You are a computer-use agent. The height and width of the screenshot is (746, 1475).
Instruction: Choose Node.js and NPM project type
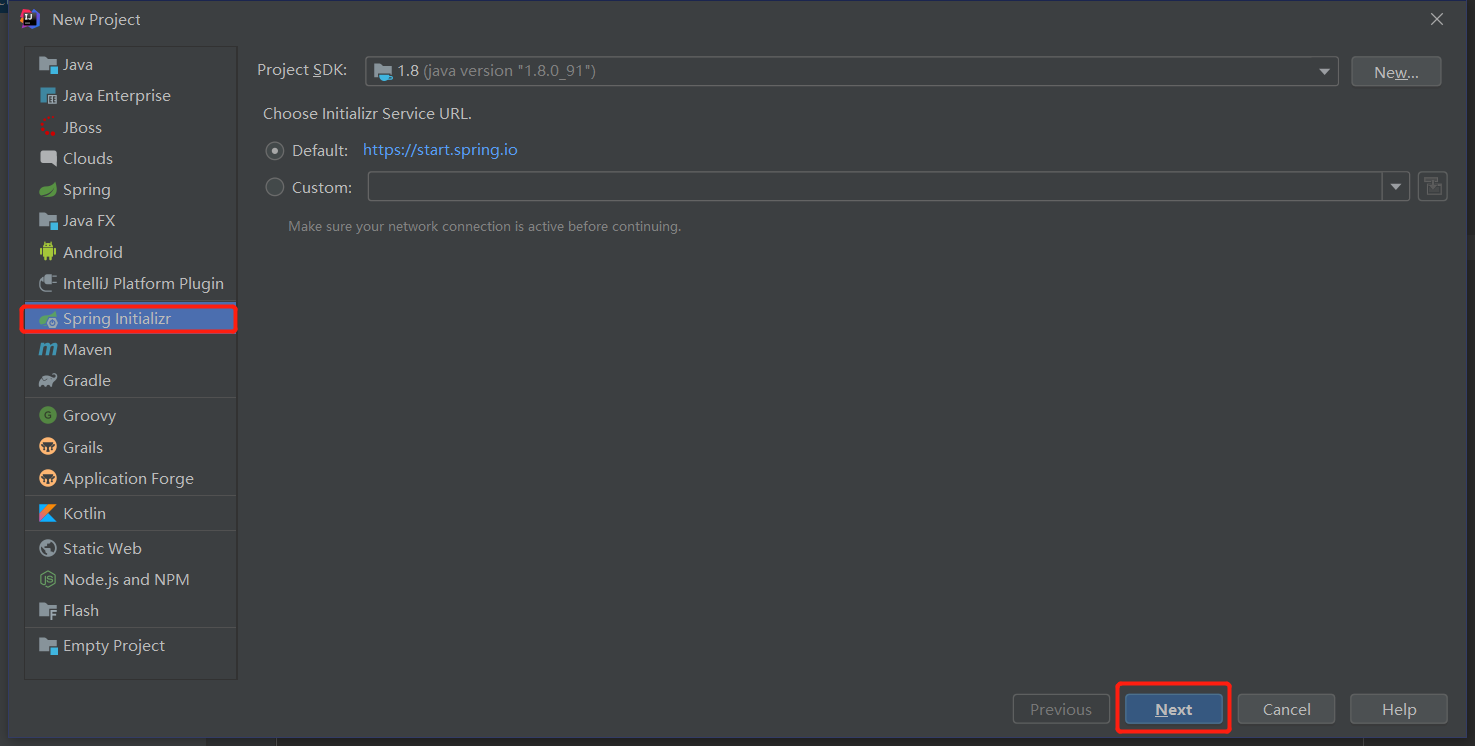pyautogui.click(x=130, y=579)
